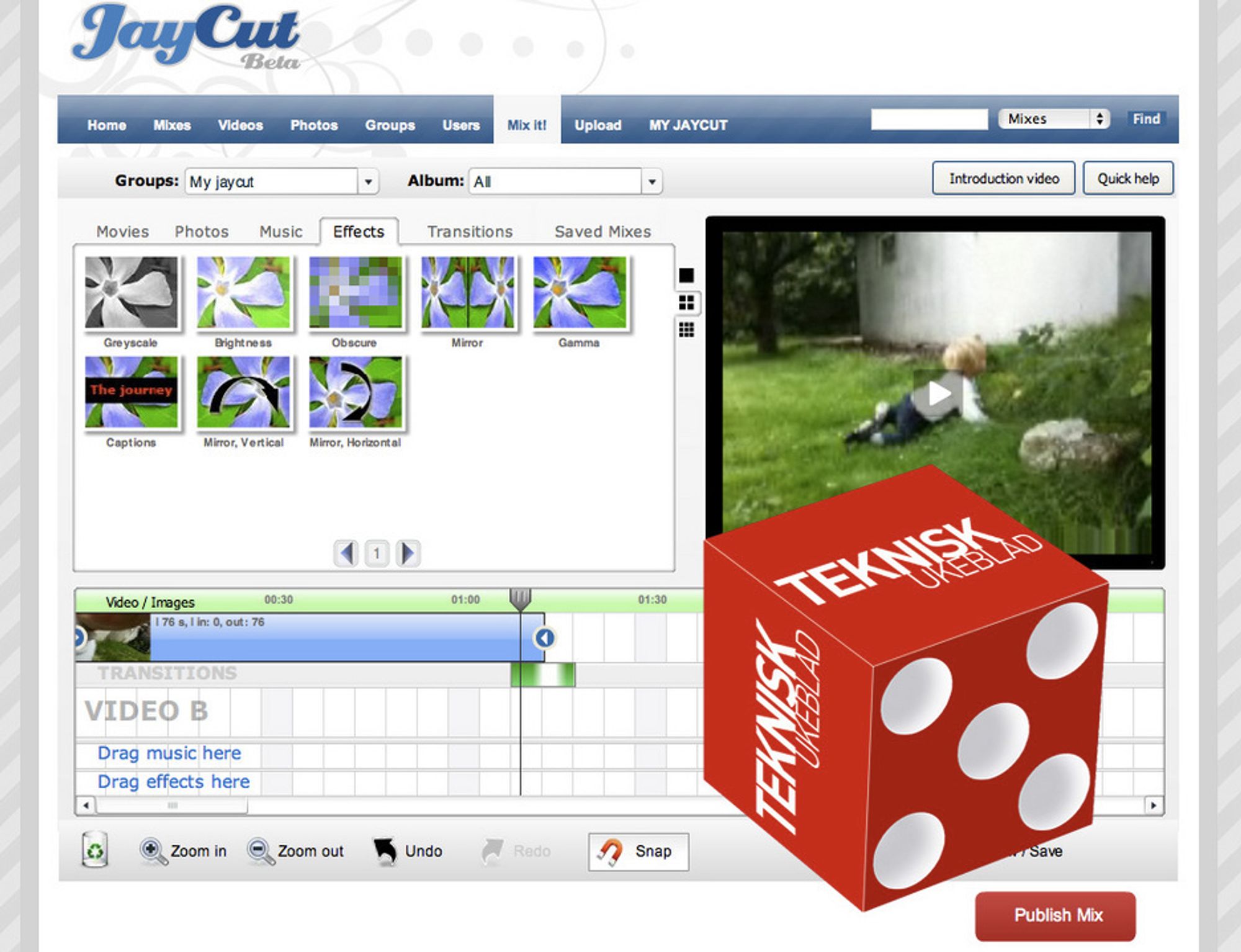This screenshot has height=952, width=1241.
Task: Click the JayCut Beta logo
Action: pyautogui.click(x=186, y=36)
